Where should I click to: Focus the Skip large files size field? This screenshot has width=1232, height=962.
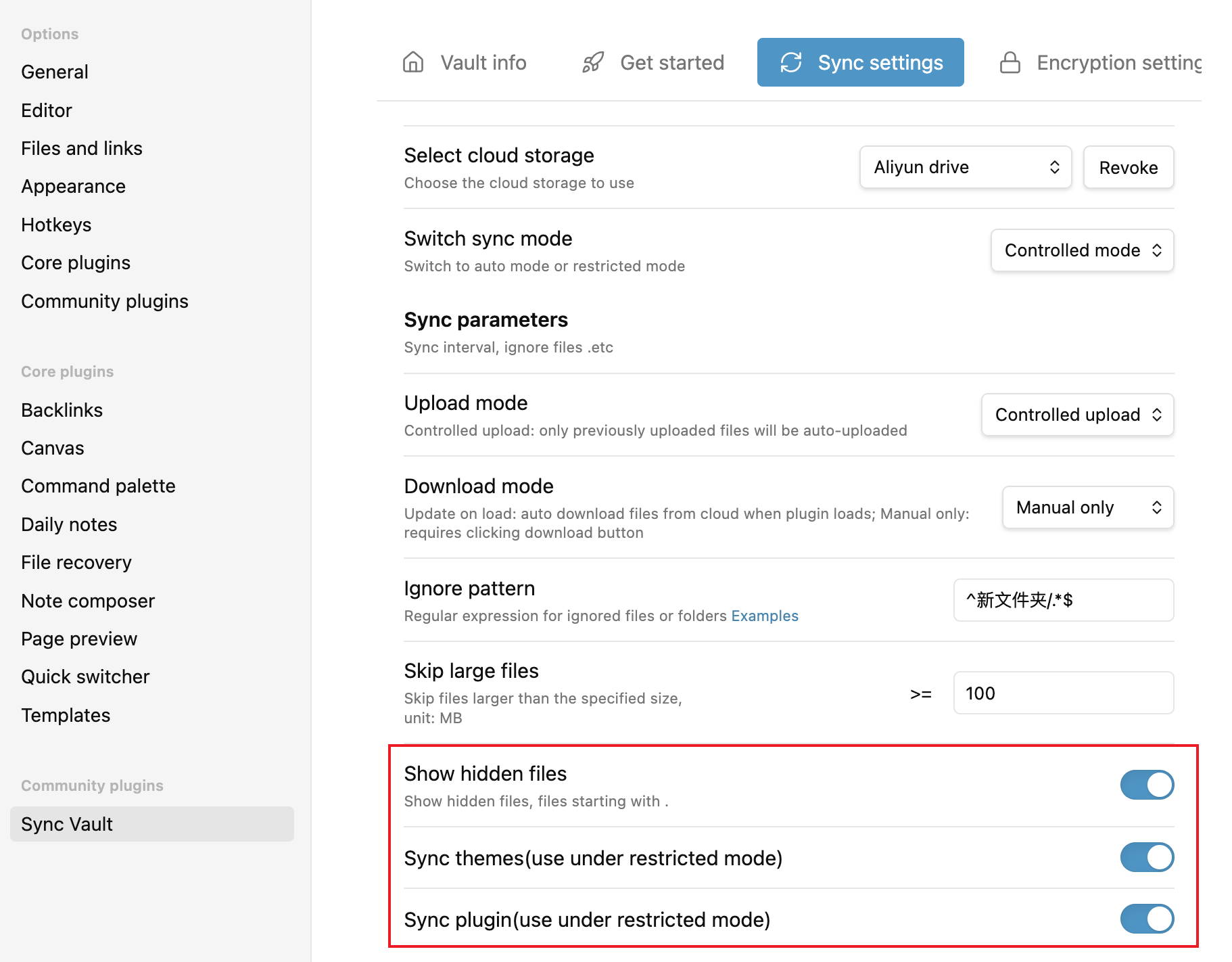coord(1063,693)
